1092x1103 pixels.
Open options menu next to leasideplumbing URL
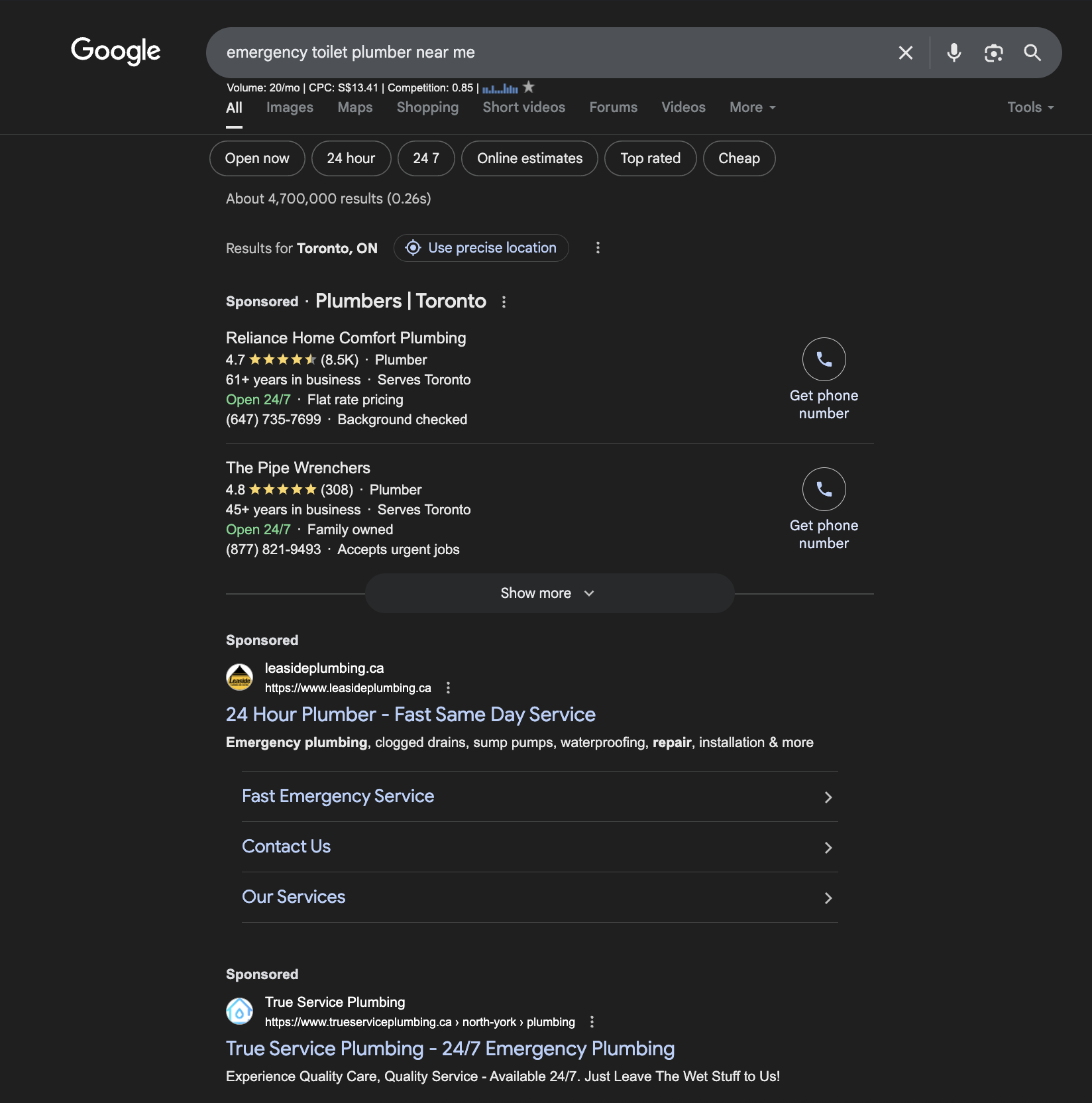coord(448,688)
